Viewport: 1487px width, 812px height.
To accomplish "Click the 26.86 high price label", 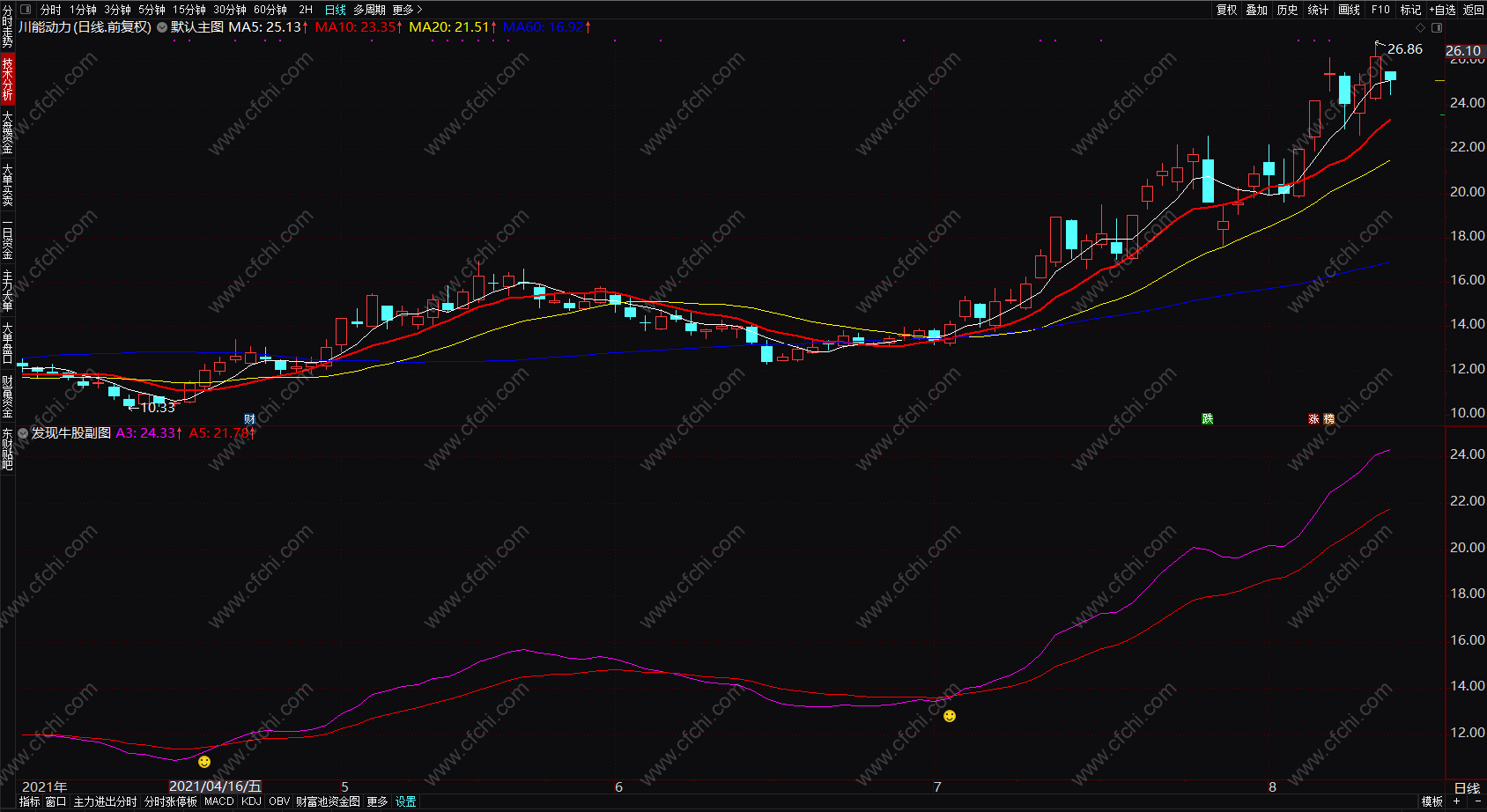I will 1405,49.
